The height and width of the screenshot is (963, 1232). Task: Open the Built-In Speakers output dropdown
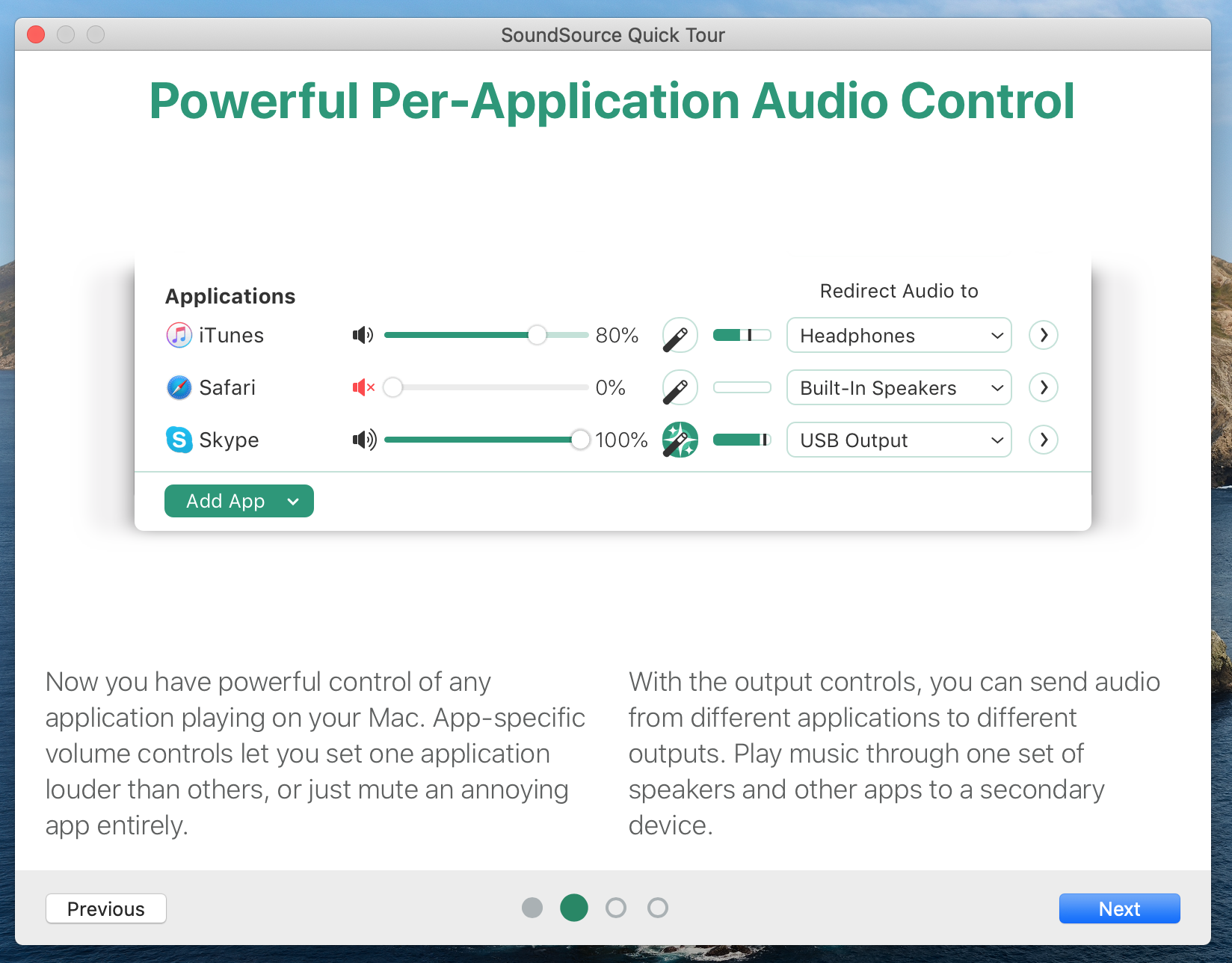[x=899, y=387]
